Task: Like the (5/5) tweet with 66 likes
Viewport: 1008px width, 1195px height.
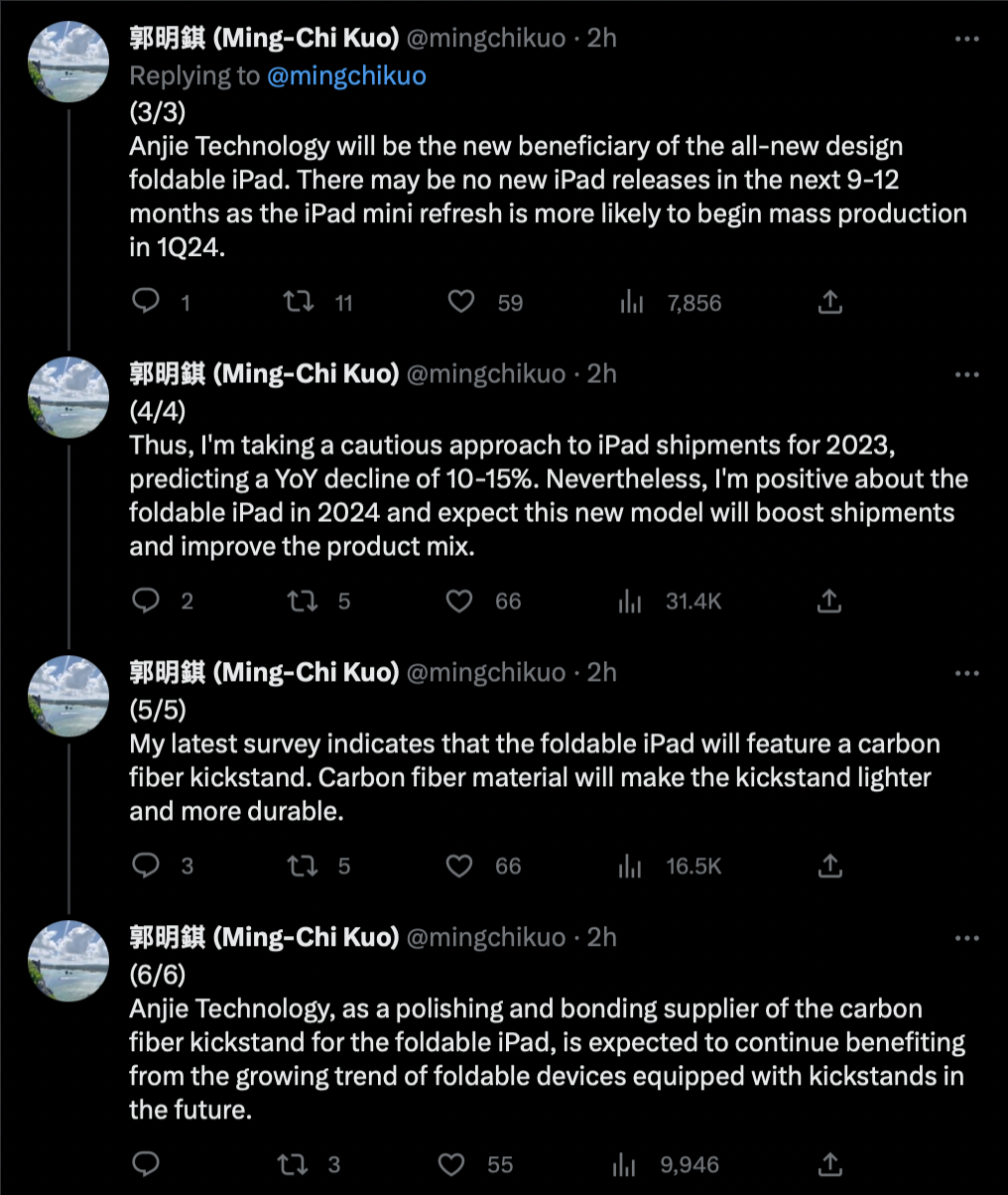Action: (460, 866)
